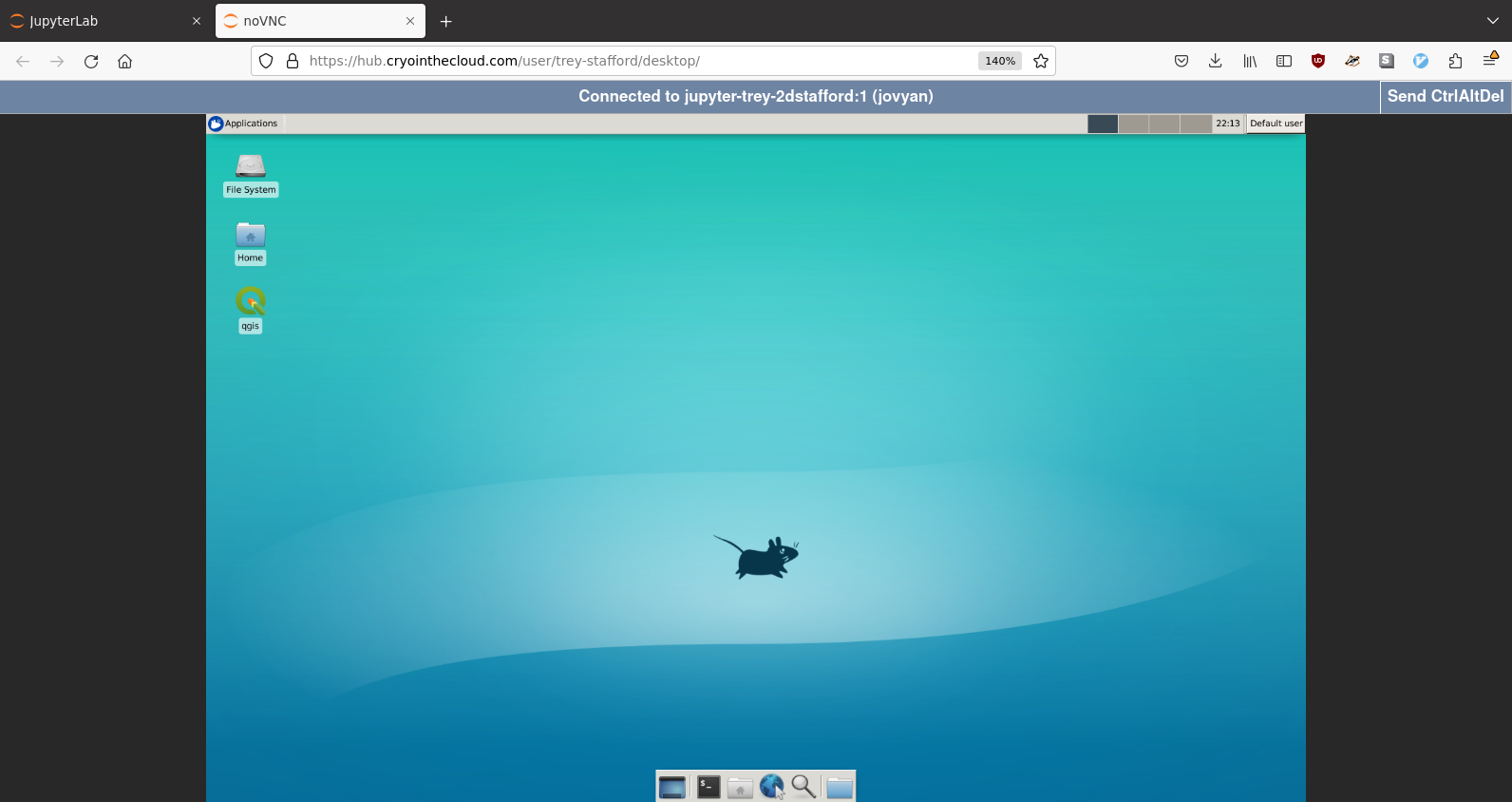Screen dimensions: 1512x802
Task: Switch to the fourth workspace
Action: [x=1196, y=124]
